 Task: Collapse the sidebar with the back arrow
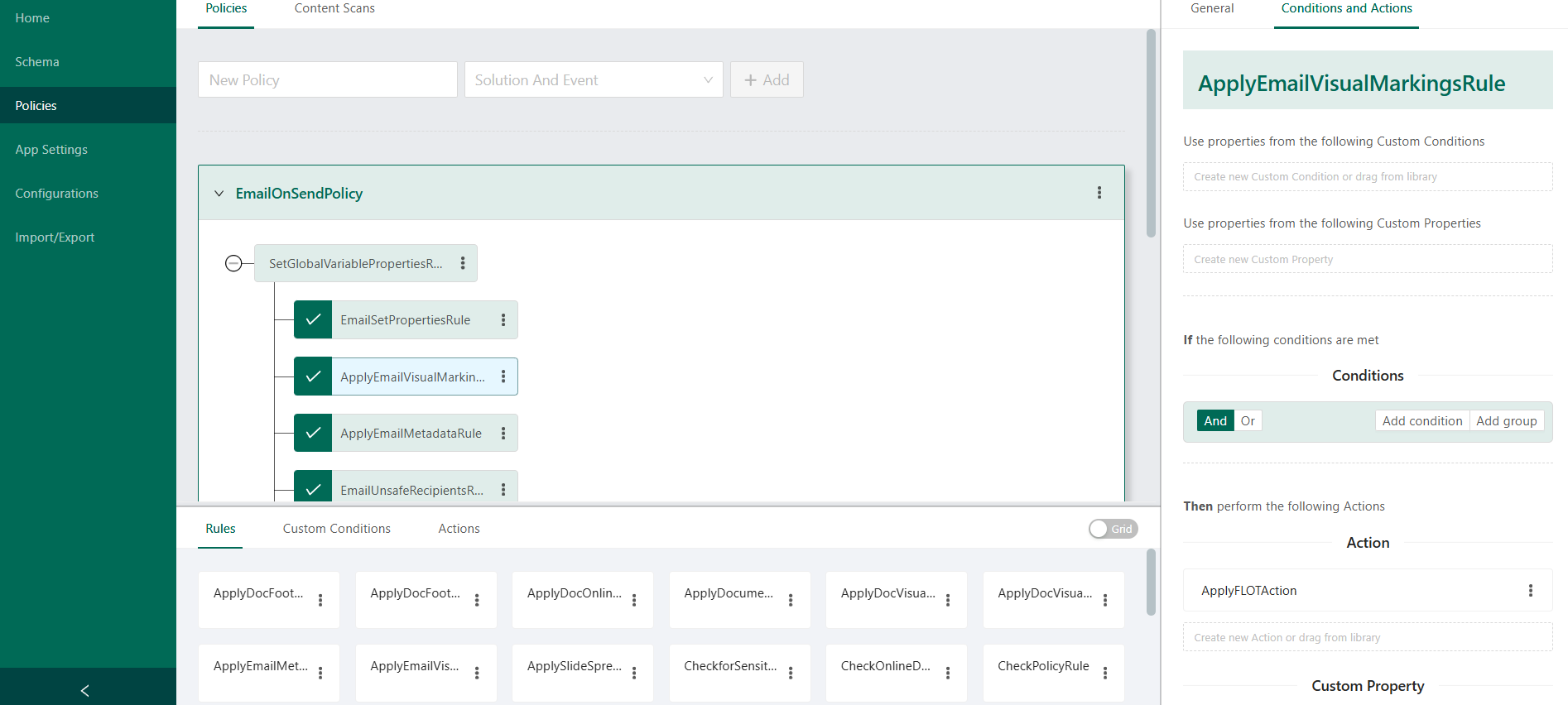[x=84, y=690]
